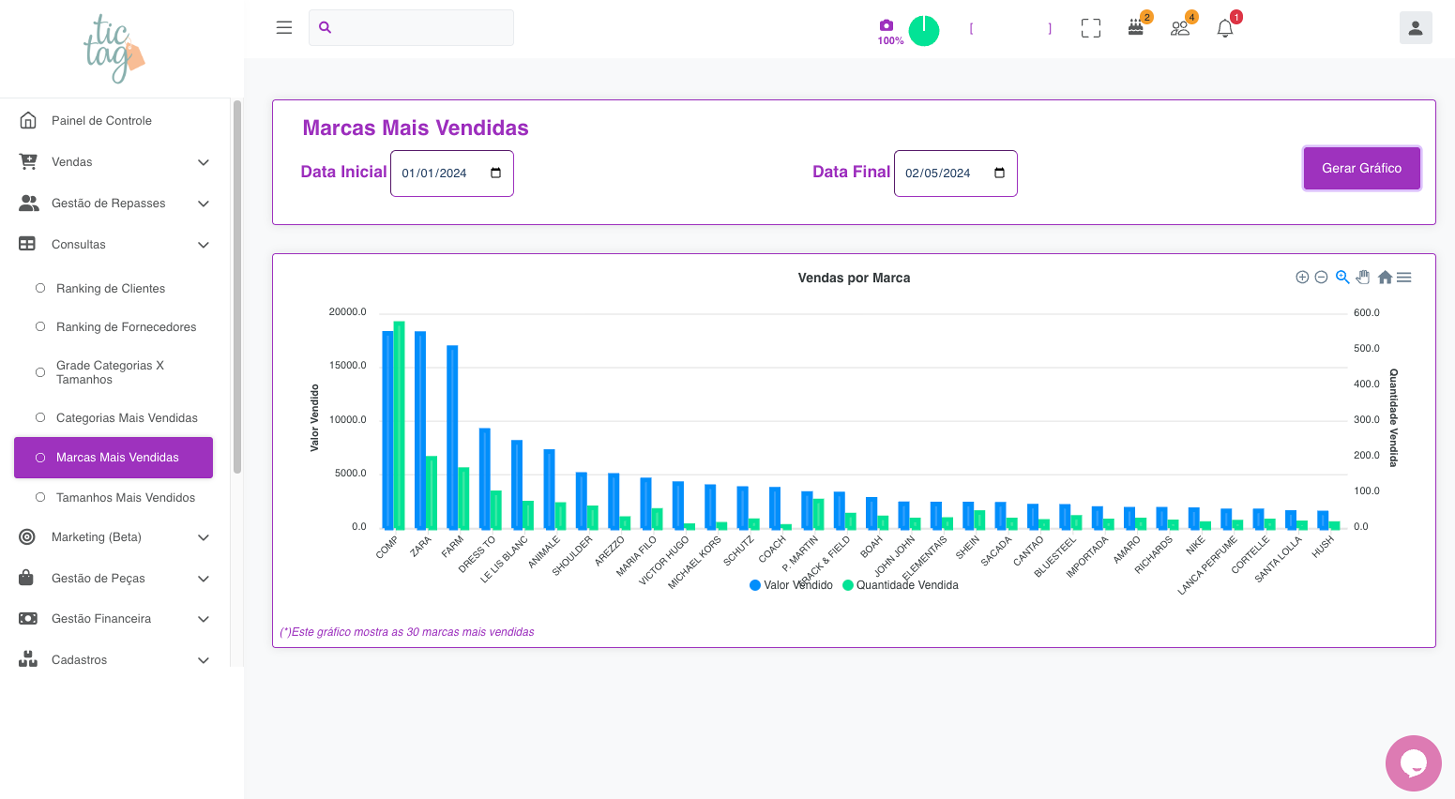The height and width of the screenshot is (799, 1455).
Task: Toggle Valor Vendido legend series
Action: tap(791, 585)
